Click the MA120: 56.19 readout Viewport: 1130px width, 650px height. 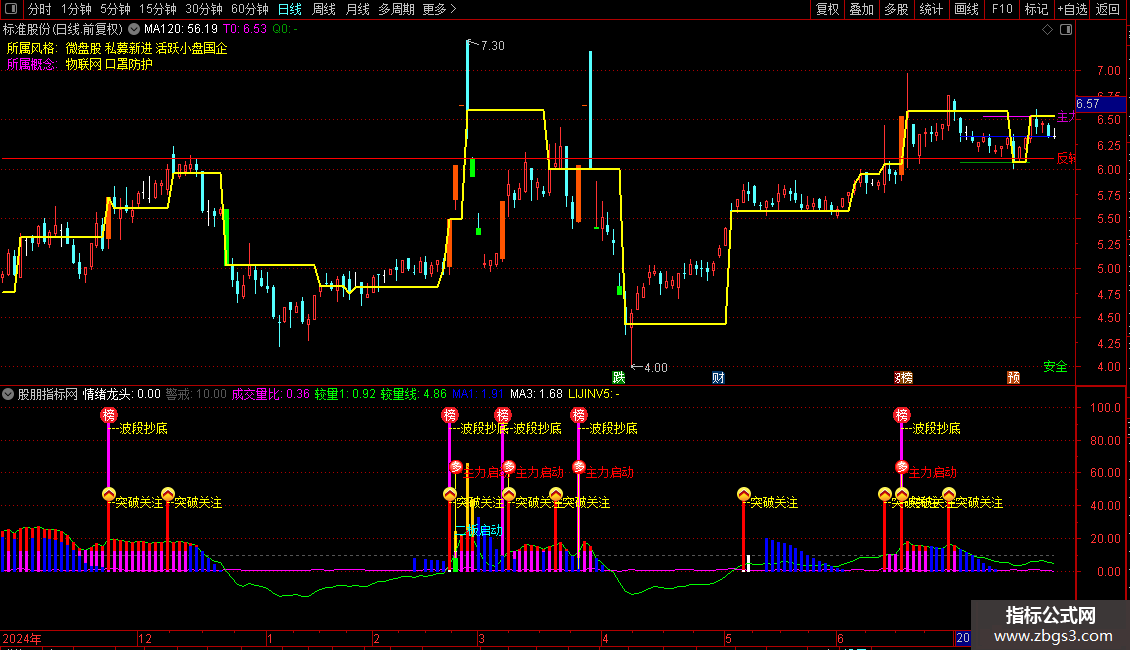point(181,30)
